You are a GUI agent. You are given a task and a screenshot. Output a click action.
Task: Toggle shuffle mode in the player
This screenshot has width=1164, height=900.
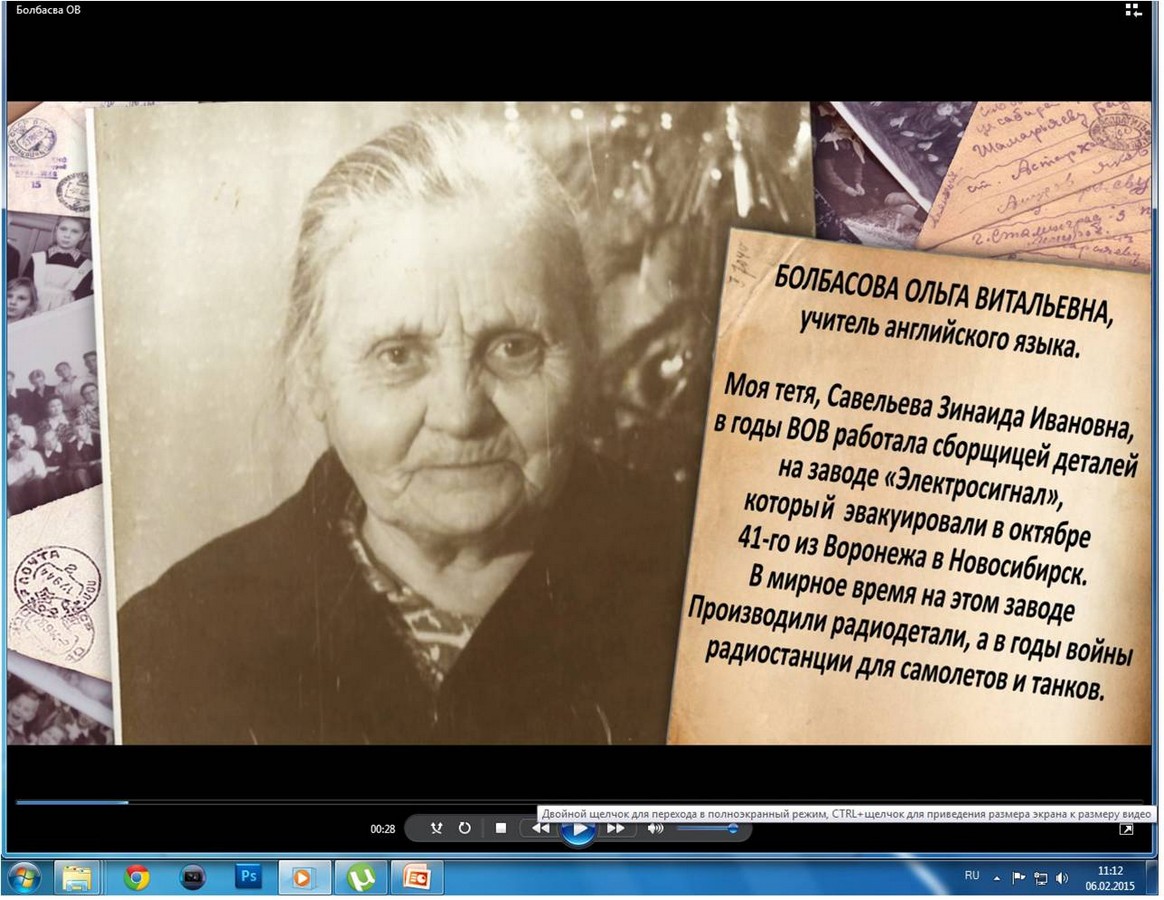[436, 828]
